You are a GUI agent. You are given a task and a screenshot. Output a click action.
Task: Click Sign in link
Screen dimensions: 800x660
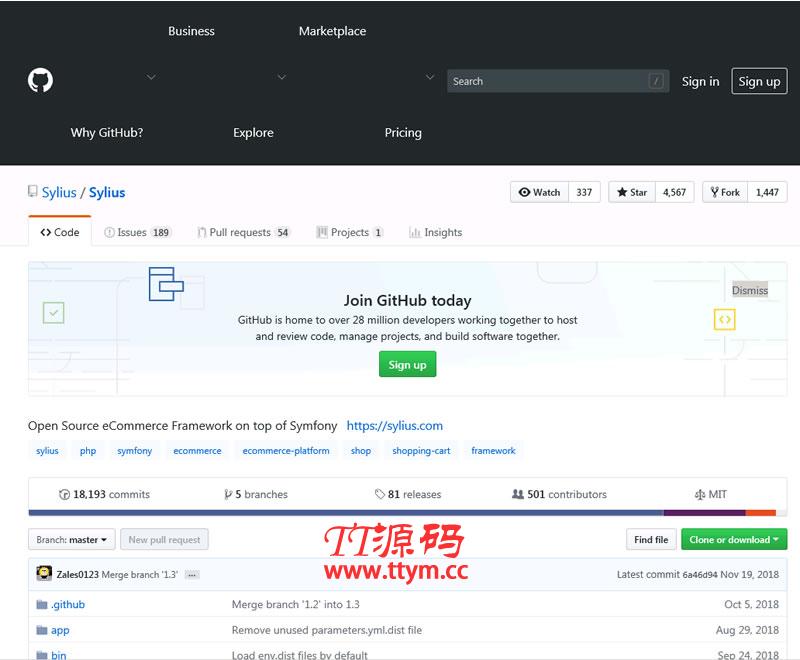701,82
